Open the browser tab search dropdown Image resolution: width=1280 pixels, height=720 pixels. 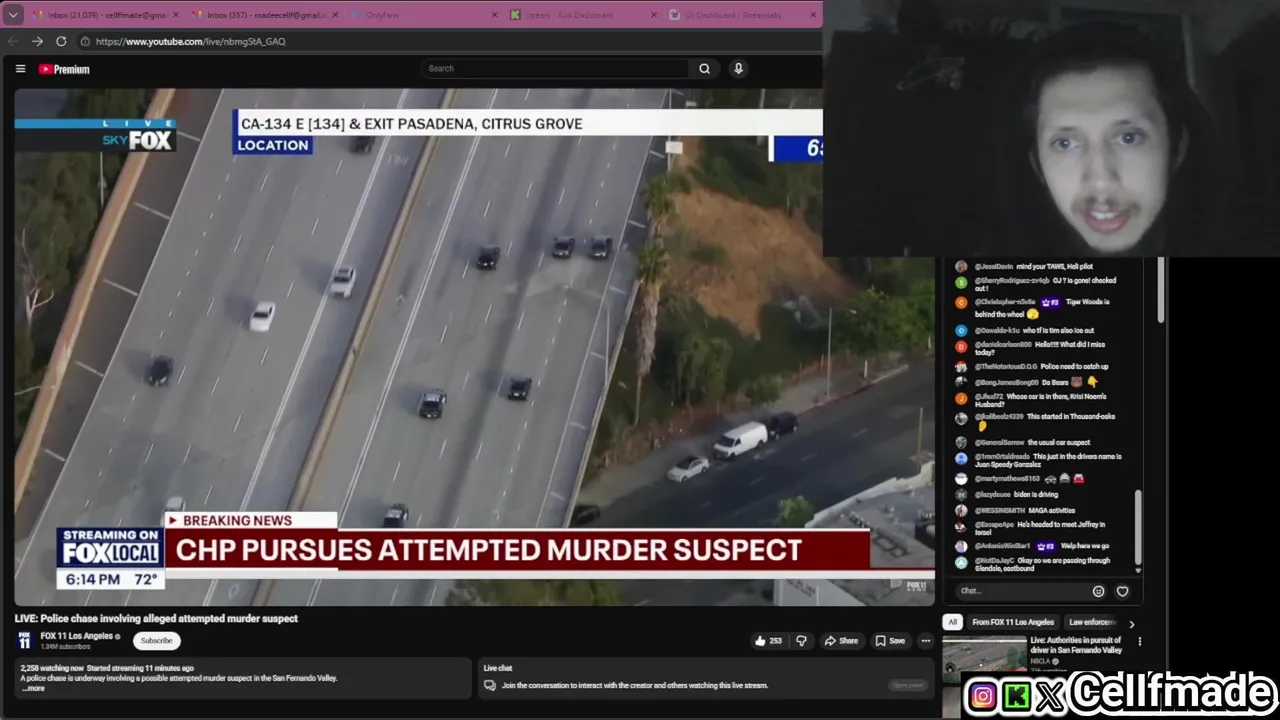tap(13, 15)
